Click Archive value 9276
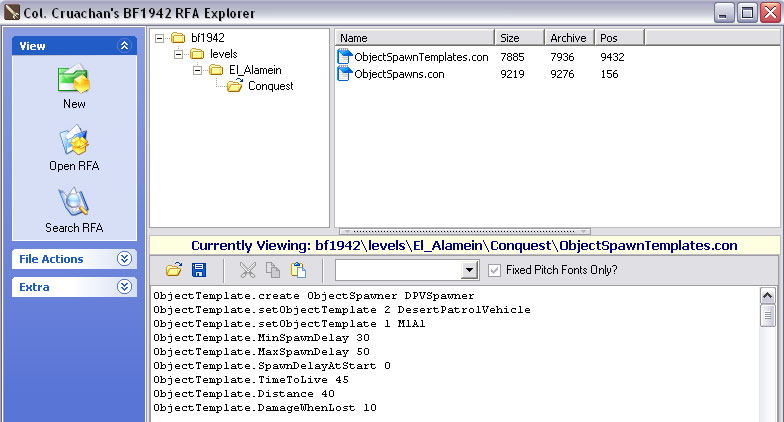 562,74
